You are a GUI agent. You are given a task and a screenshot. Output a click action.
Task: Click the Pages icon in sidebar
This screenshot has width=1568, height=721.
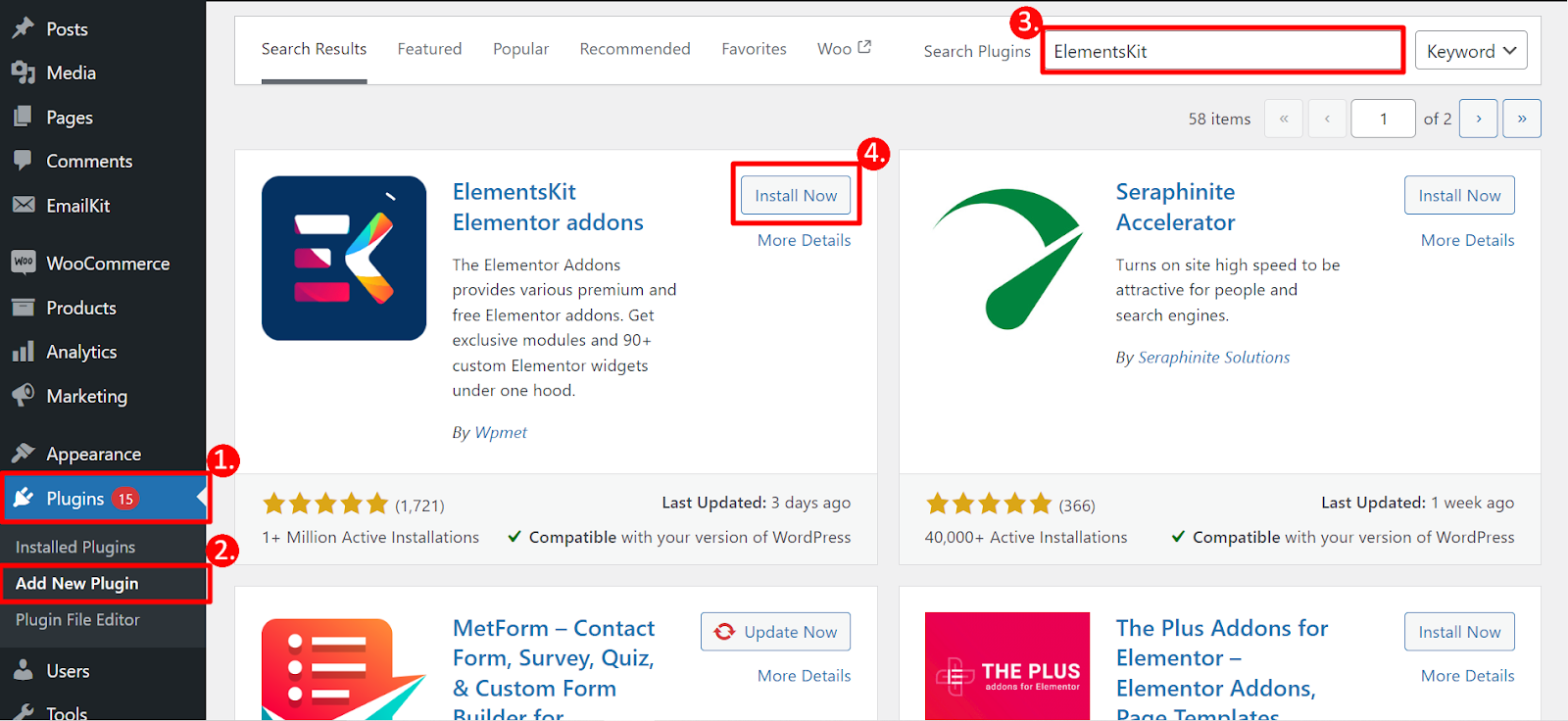click(24, 117)
